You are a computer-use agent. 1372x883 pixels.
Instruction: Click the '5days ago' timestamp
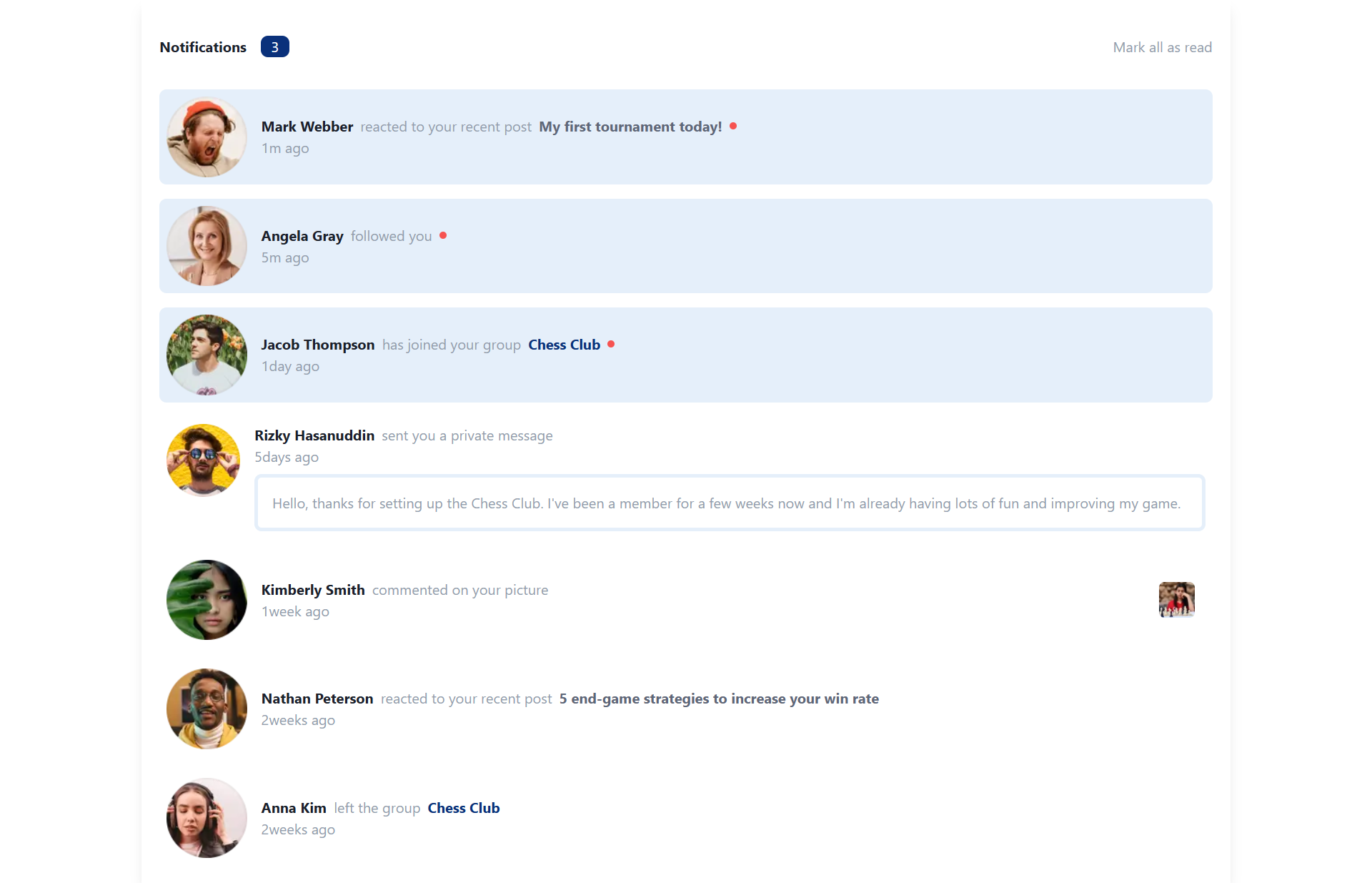[287, 457]
